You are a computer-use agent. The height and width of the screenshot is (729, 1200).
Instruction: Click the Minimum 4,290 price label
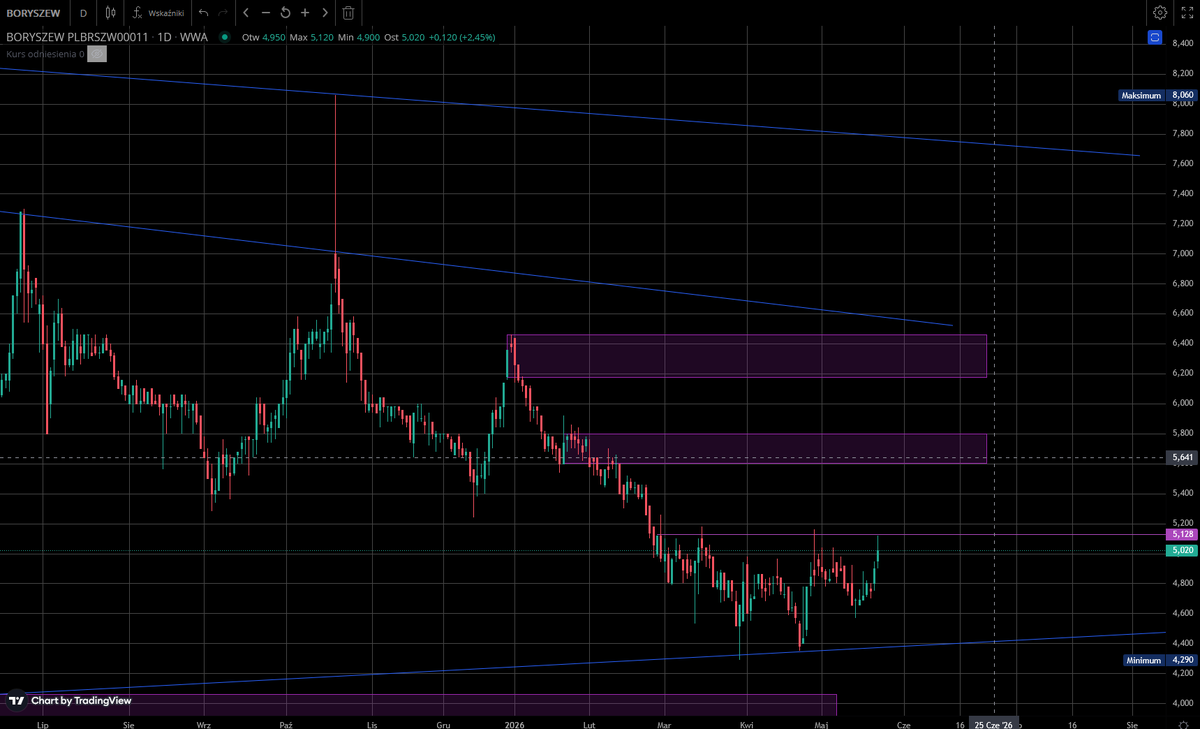point(1160,660)
